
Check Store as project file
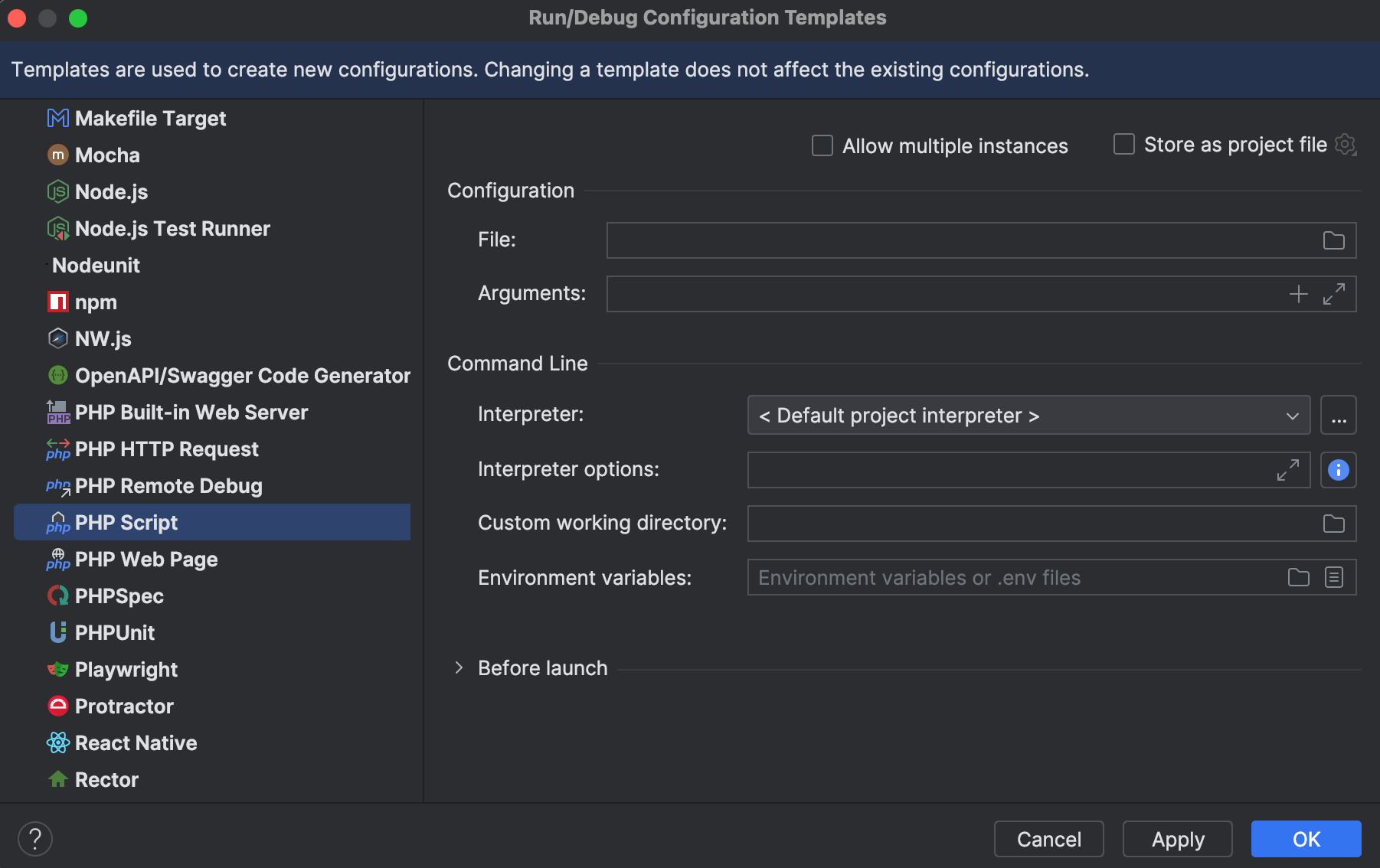[1123, 144]
